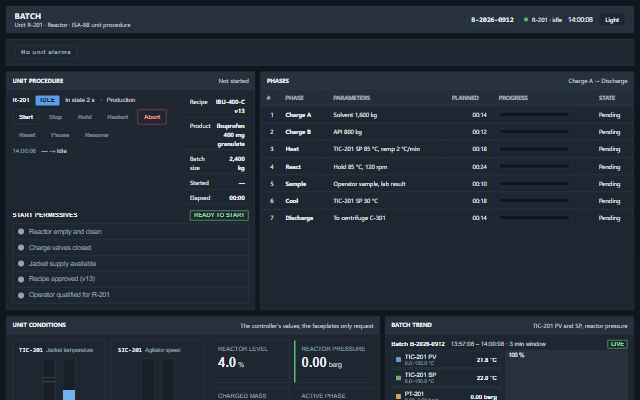Click the STATE column header

[x=607, y=98]
